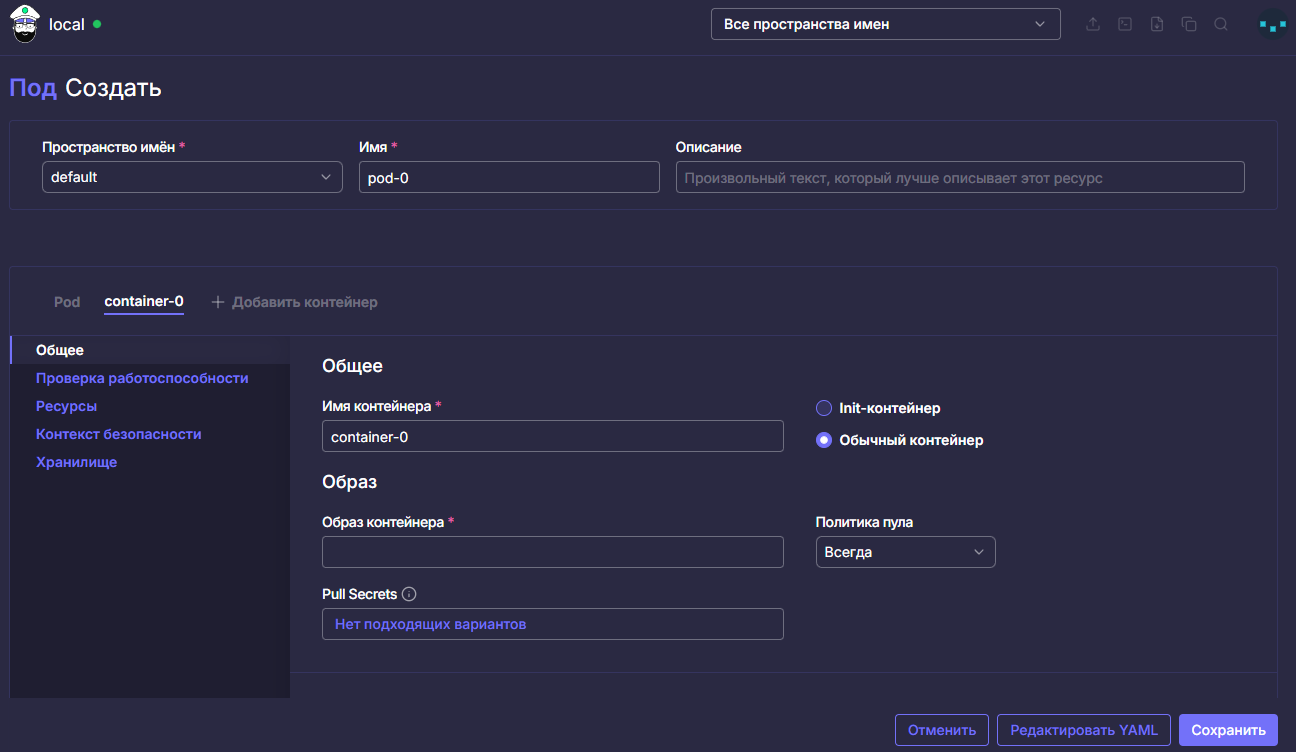Focus the Описание text field
The width and height of the screenshot is (1296, 752).
click(960, 177)
